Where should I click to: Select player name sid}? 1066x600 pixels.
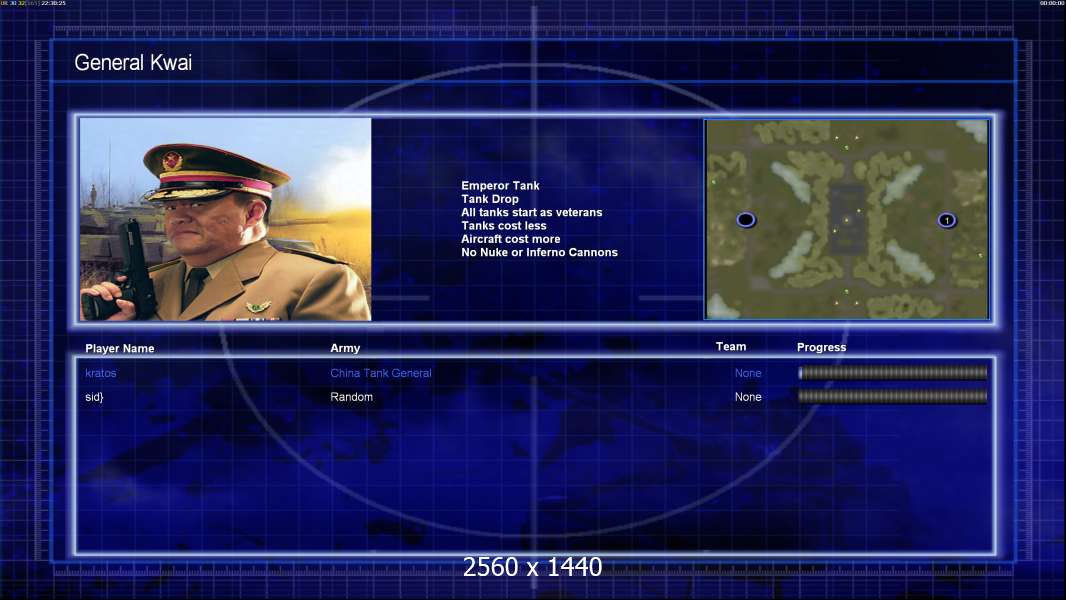click(94, 397)
